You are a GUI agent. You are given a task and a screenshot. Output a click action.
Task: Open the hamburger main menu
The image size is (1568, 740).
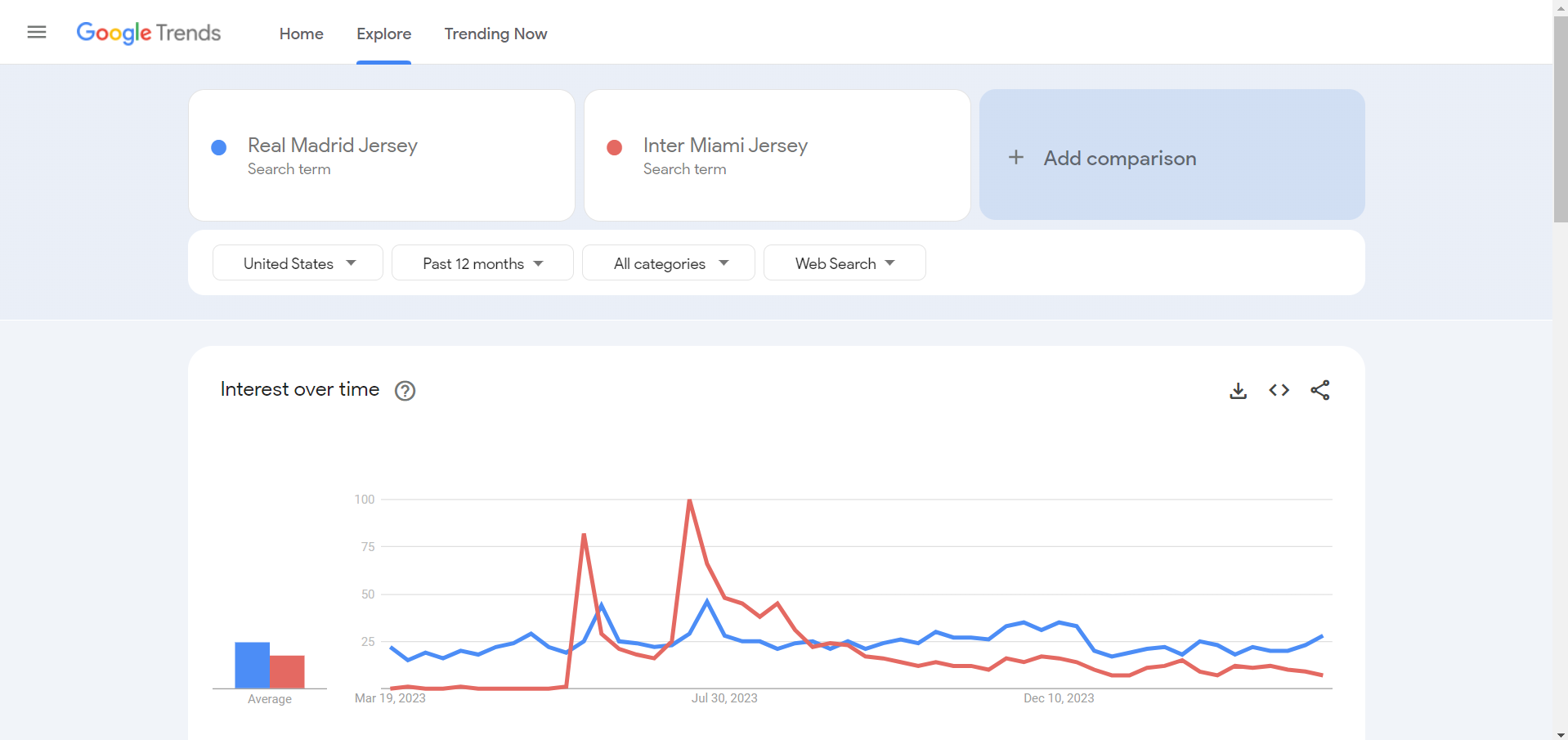coord(37,33)
